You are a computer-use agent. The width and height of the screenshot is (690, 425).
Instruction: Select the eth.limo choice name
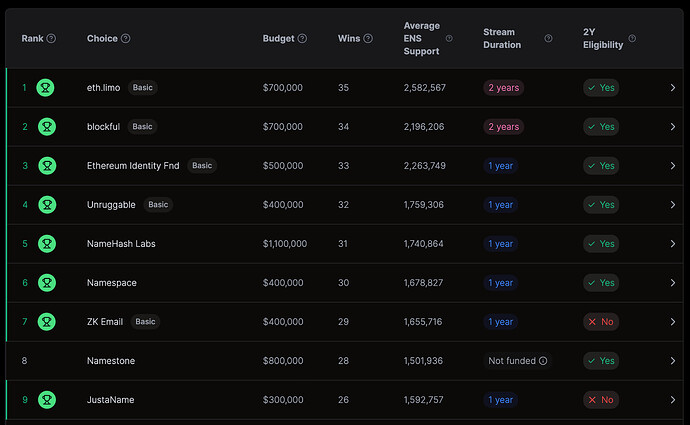103,88
